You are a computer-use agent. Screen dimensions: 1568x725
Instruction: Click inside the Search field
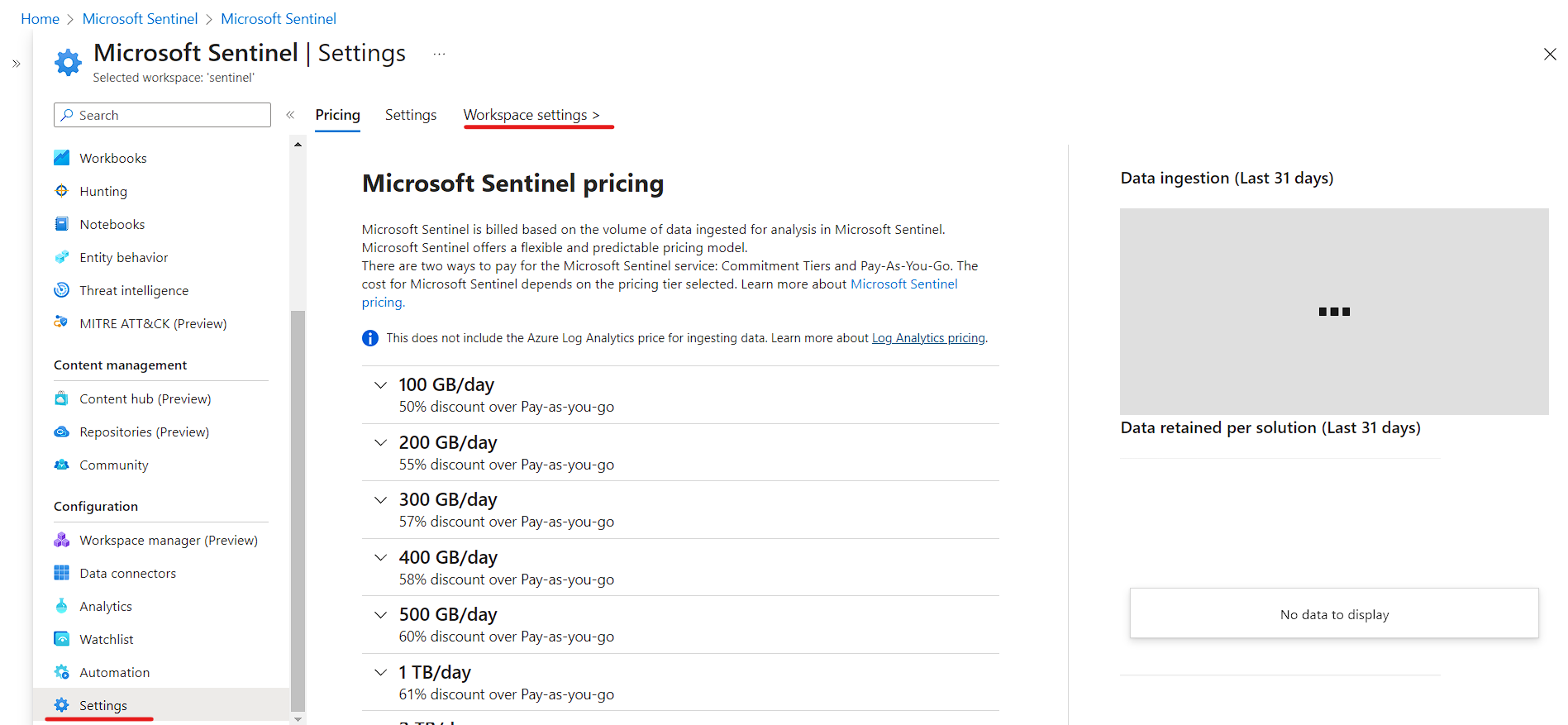point(162,115)
